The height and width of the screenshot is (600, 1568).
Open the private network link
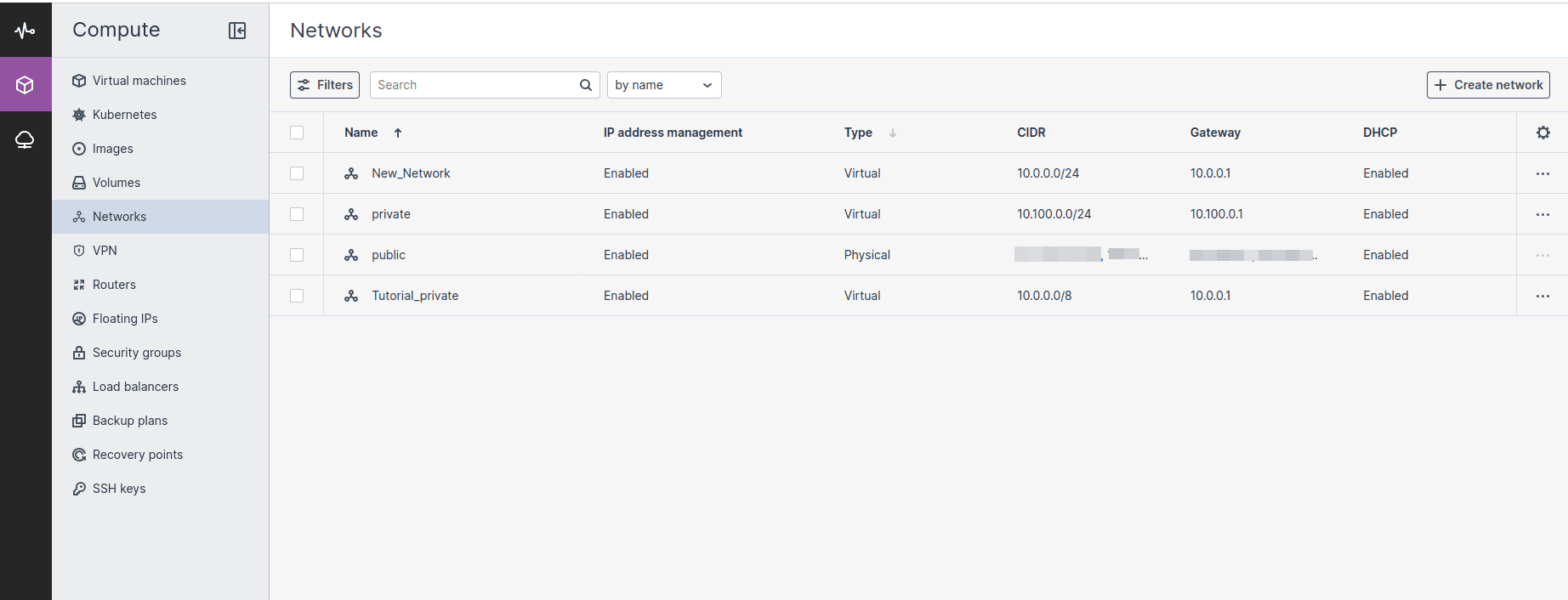[x=391, y=214]
